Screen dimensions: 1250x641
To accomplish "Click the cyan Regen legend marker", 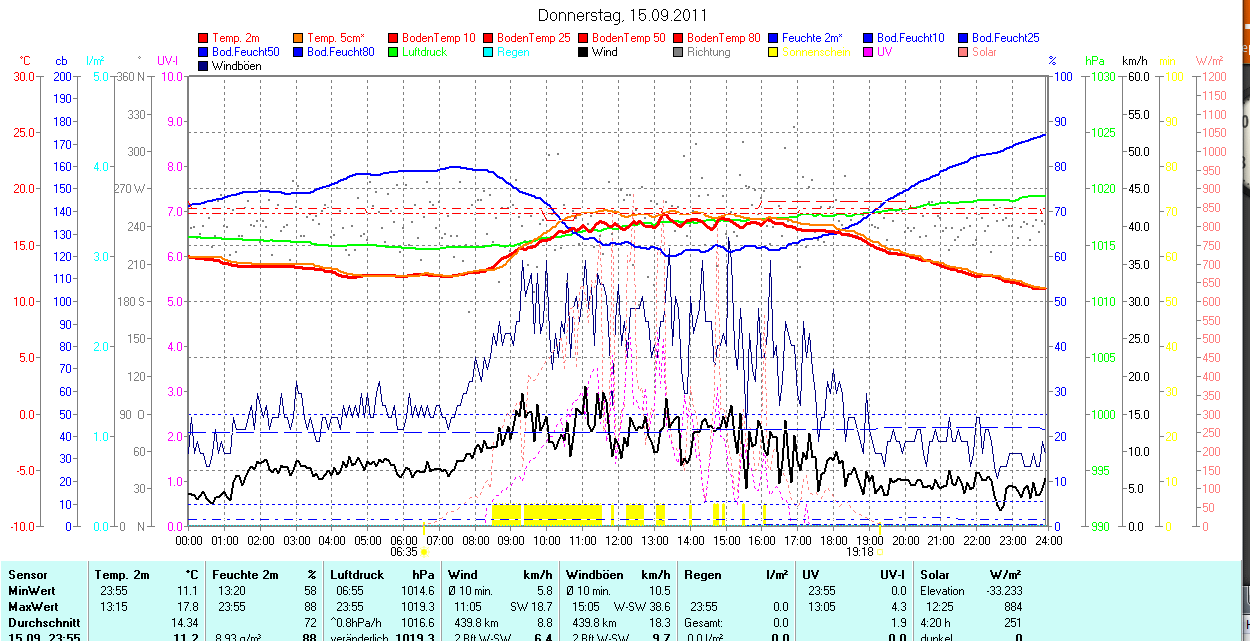I will [x=489, y=52].
